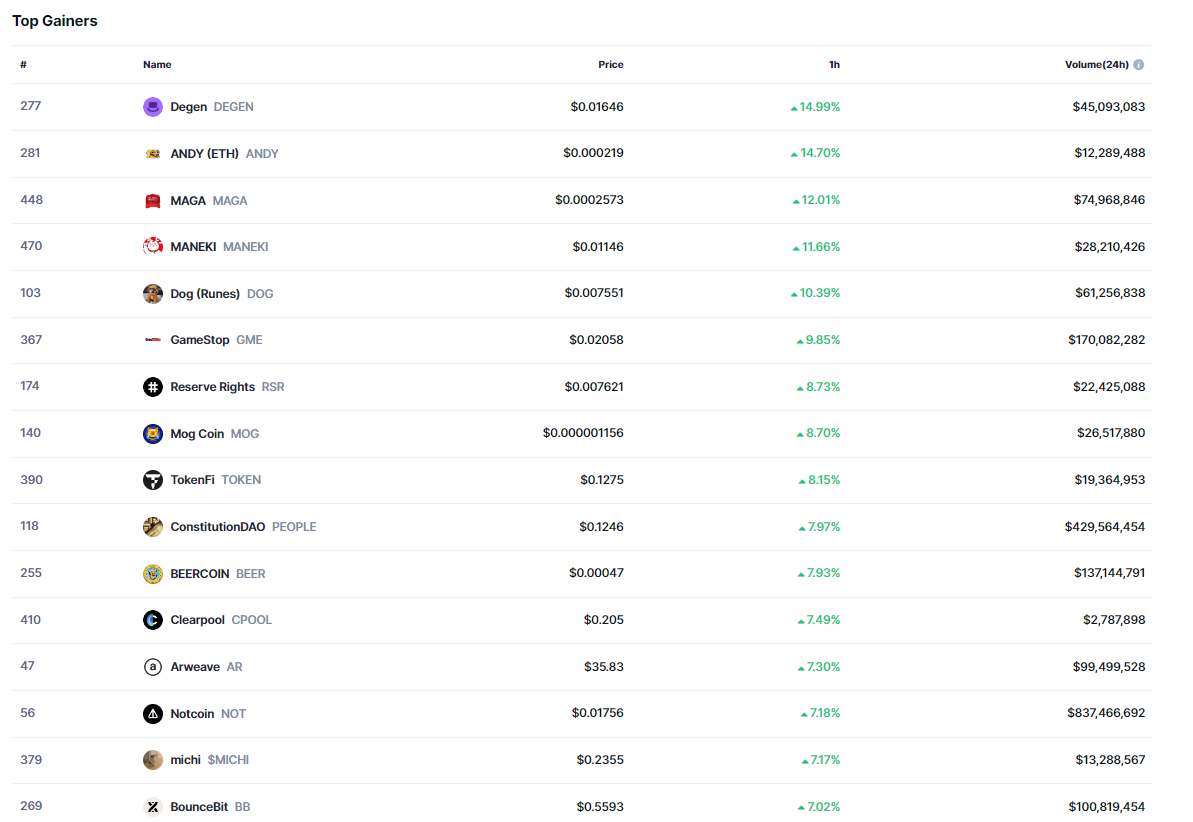Open the ANDY (ETH) coin link
This screenshot has width=1193, height=822.
click(224, 154)
